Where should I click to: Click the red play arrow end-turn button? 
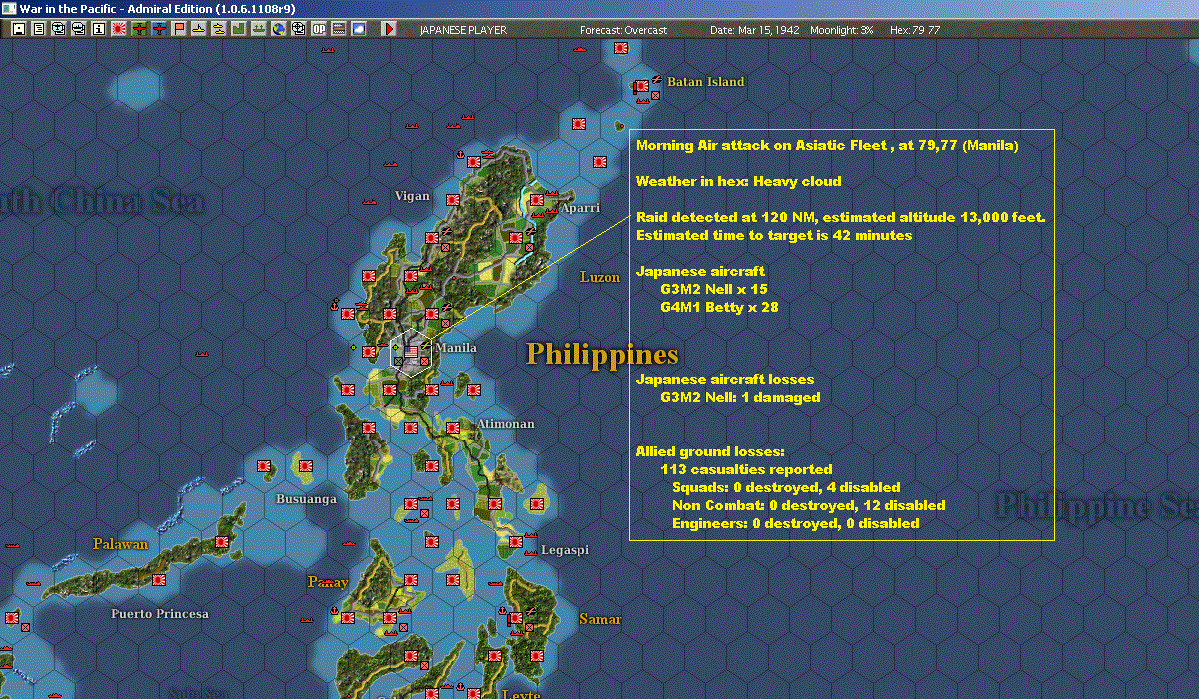pyautogui.click(x=388, y=29)
